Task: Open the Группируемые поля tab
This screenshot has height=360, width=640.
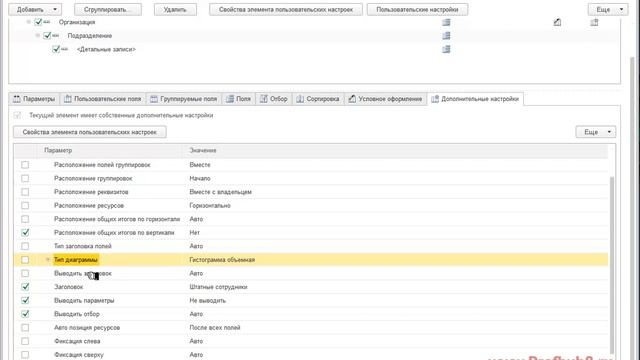Action: coord(184,99)
